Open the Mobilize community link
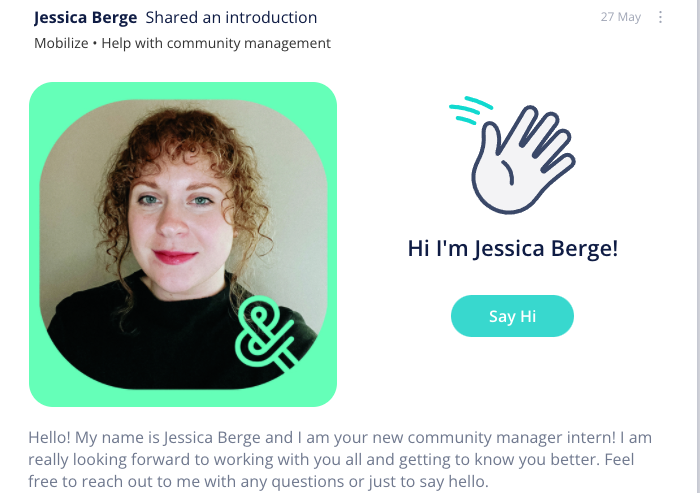The width and height of the screenshot is (700, 493). [61, 43]
